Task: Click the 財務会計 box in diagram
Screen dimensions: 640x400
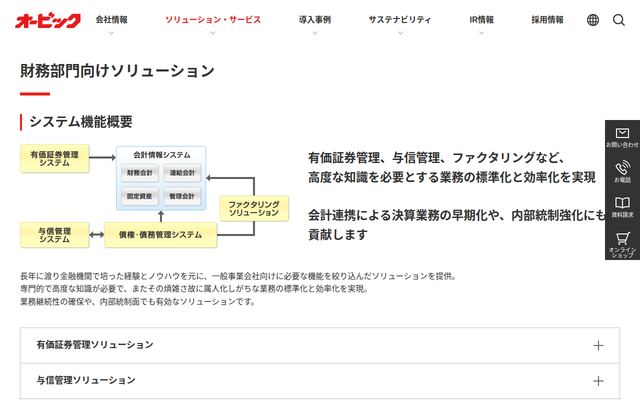Action: pyautogui.click(x=140, y=173)
